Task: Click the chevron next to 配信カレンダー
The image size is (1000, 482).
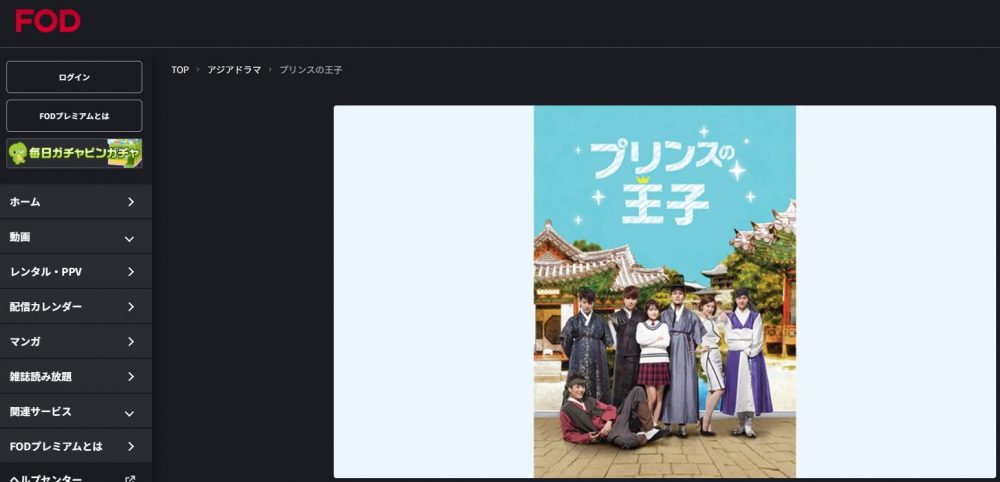Action: click(x=131, y=307)
